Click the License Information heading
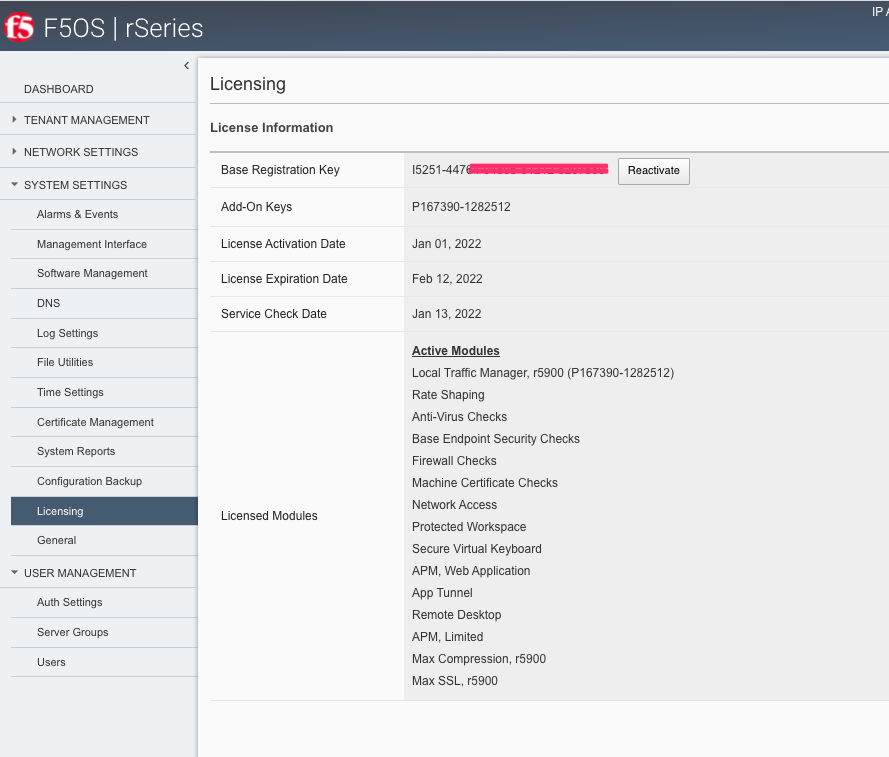Screen dimensions: 889x757 (x=272, y=128)
